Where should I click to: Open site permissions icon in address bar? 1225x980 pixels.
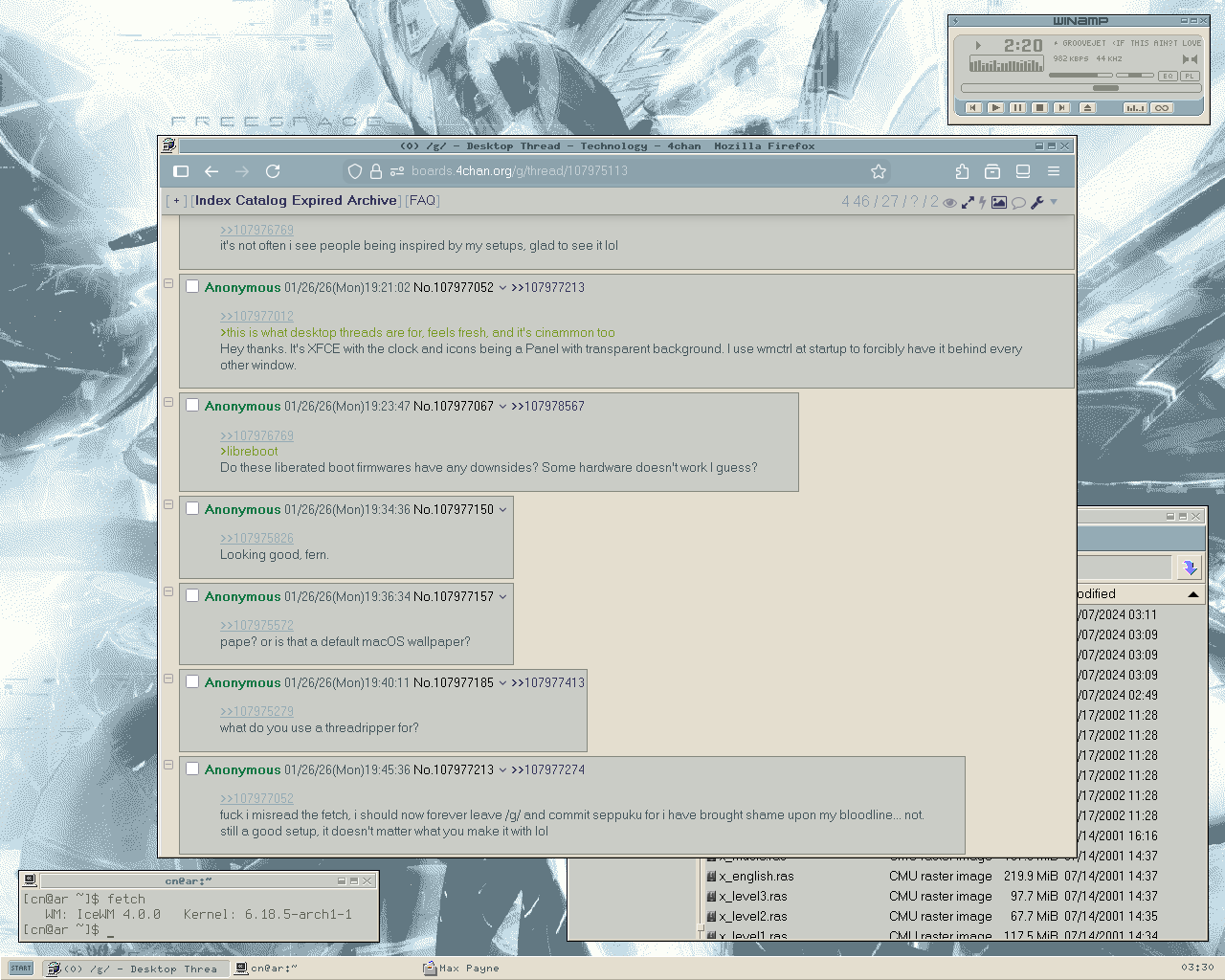[397, 171]
